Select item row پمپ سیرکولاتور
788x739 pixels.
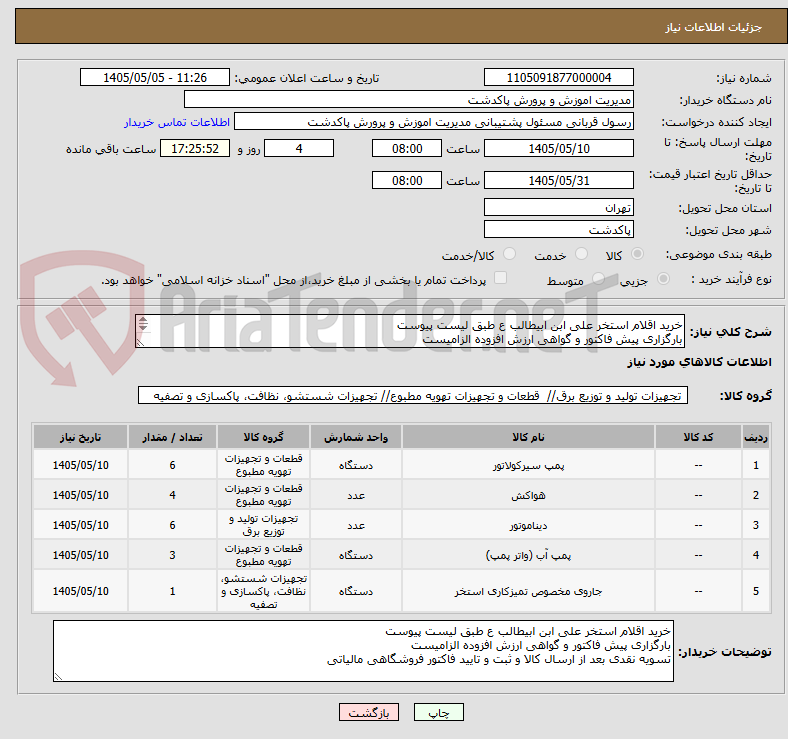point(402,465)
